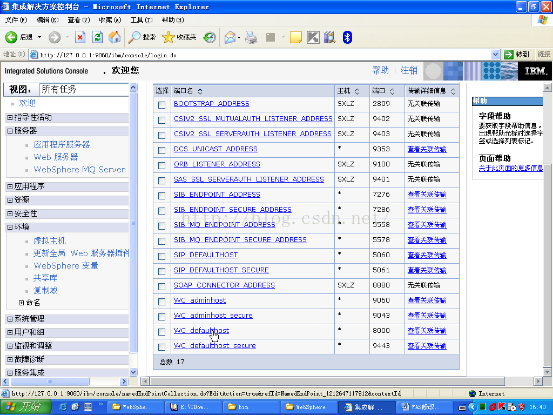Select checkbox for SIB_ENDPOINT_ADDRESS row
The width and height of the screenshot is (553, 415).
[162, 196]
